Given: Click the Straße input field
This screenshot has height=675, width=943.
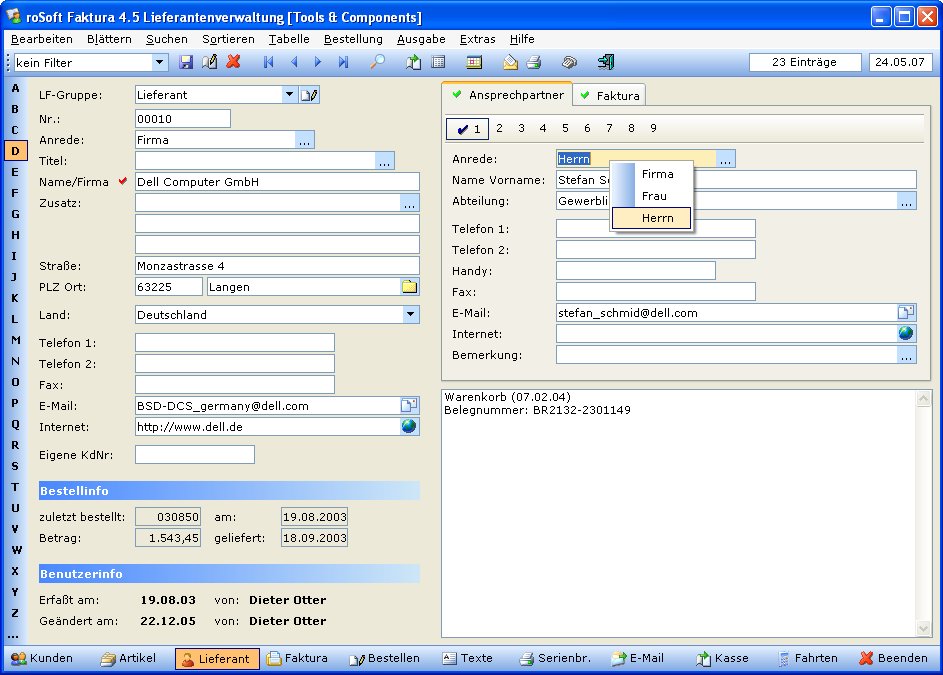Looking at the screenshot, I should (277, 266).
